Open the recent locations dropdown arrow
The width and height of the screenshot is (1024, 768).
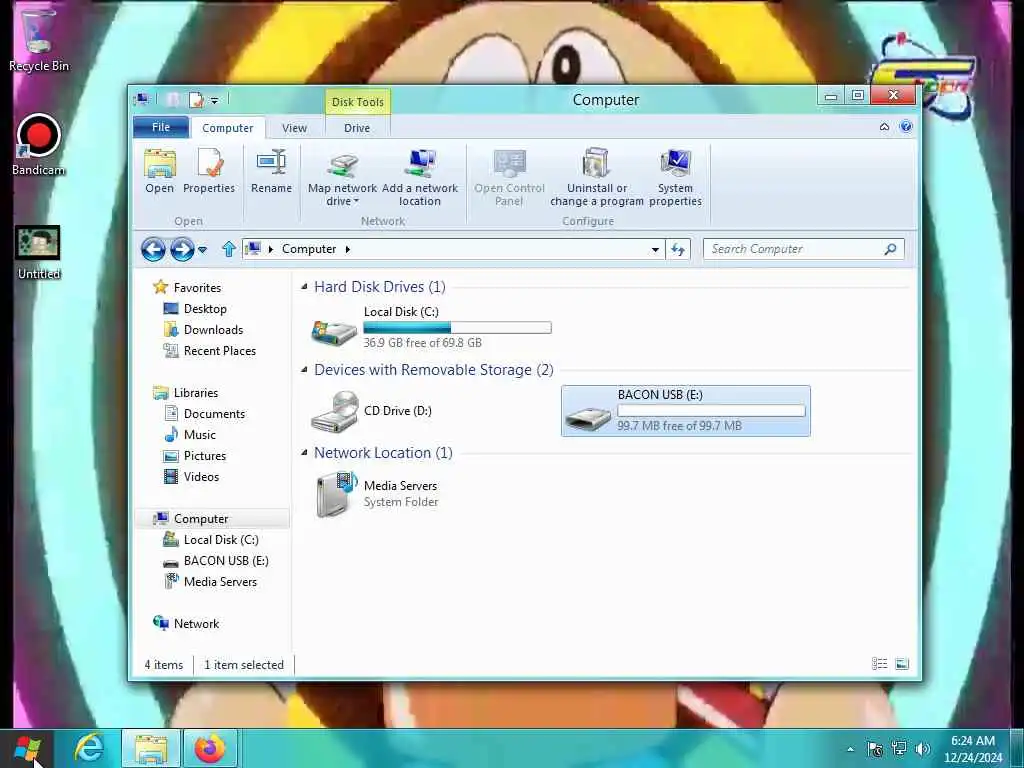(x=202, y=249)
